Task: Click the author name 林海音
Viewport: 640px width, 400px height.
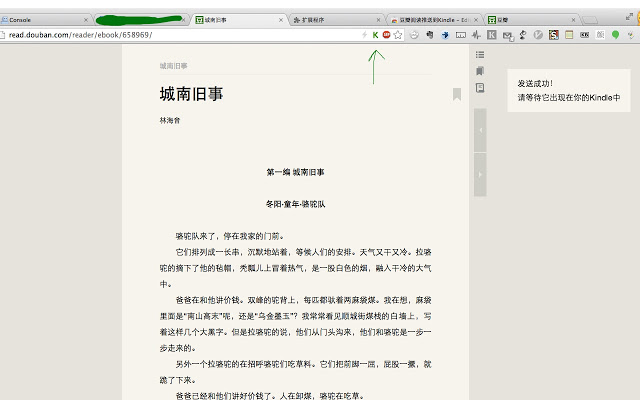Action: (x=170, y=120)
